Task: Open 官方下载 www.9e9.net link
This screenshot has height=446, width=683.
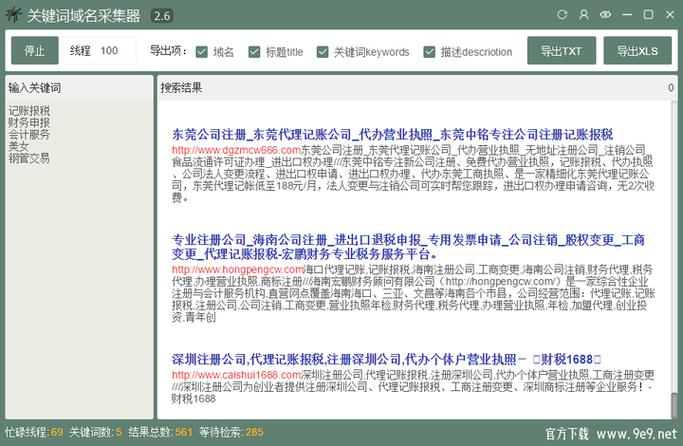Action: tap(611, 433)
